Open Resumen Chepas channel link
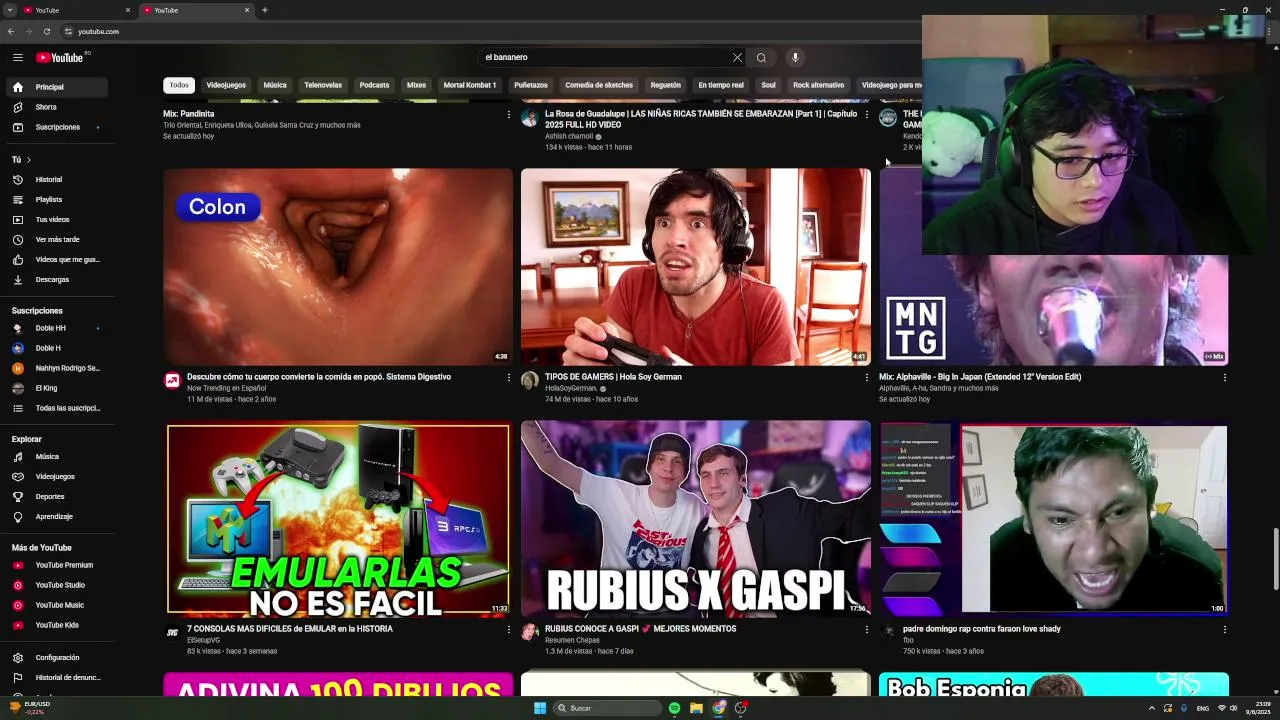The width and height of the screenshot is (1280, 720). pyautogui.click(x=572, y=640)
